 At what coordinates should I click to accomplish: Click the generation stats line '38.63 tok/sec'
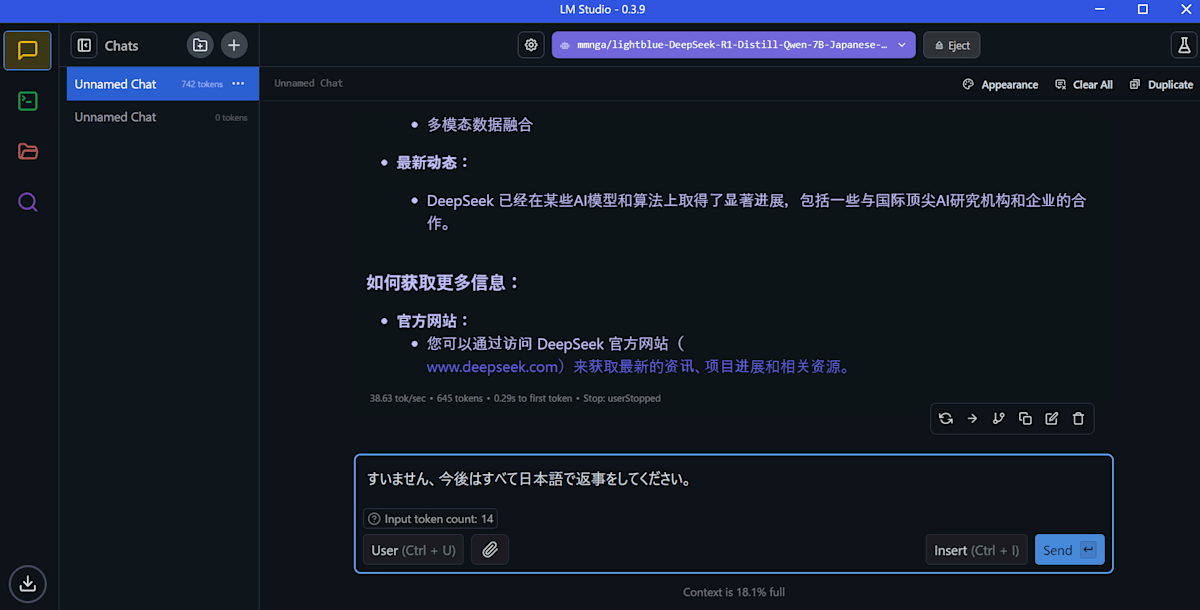point(515,398)
